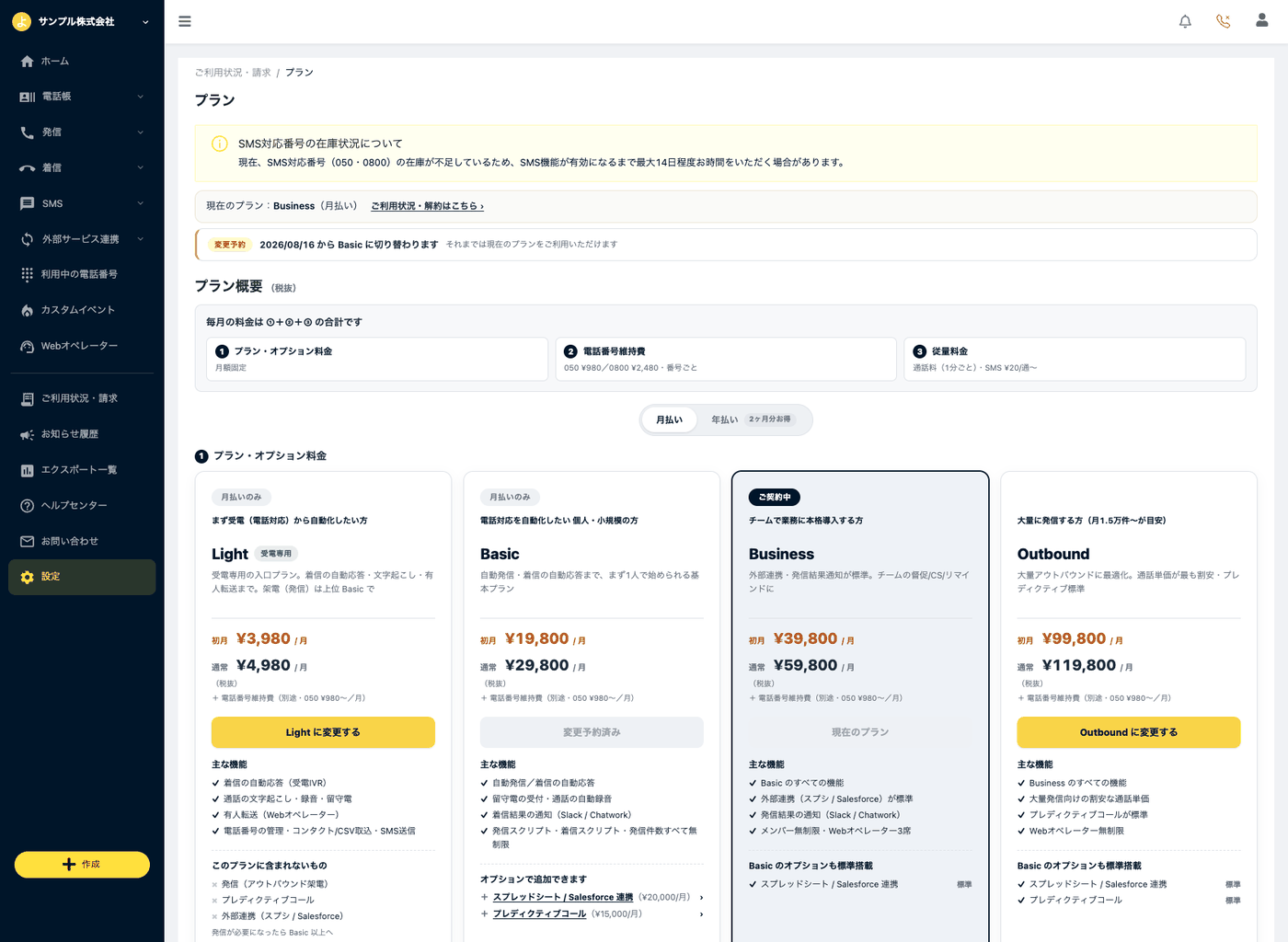Open ヘルプセンター question mark icon

(x=27, y=506)
